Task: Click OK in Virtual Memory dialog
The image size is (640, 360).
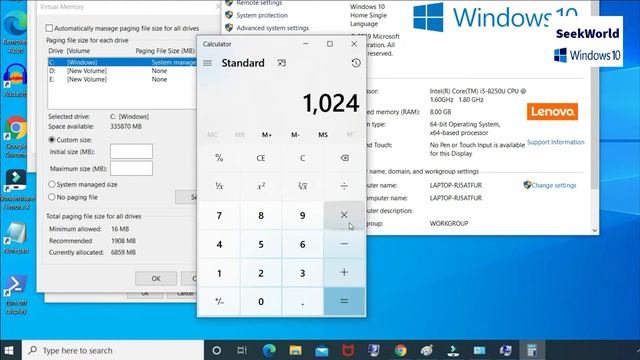Action: (x=156, y=278)
